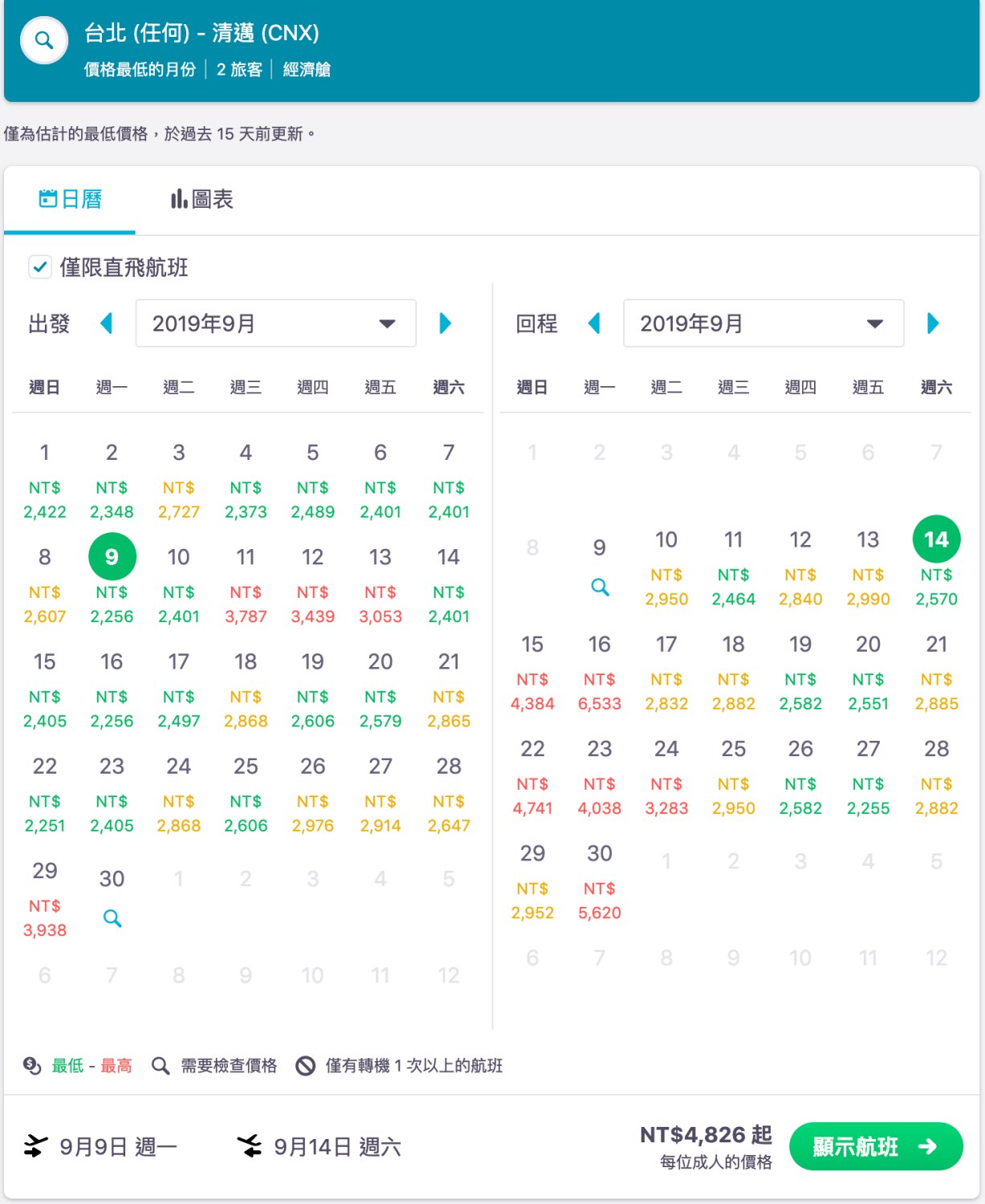Click the 價格最低的月份 text in header
This screenshot has width=985, height=1204.
coord(140,69)
